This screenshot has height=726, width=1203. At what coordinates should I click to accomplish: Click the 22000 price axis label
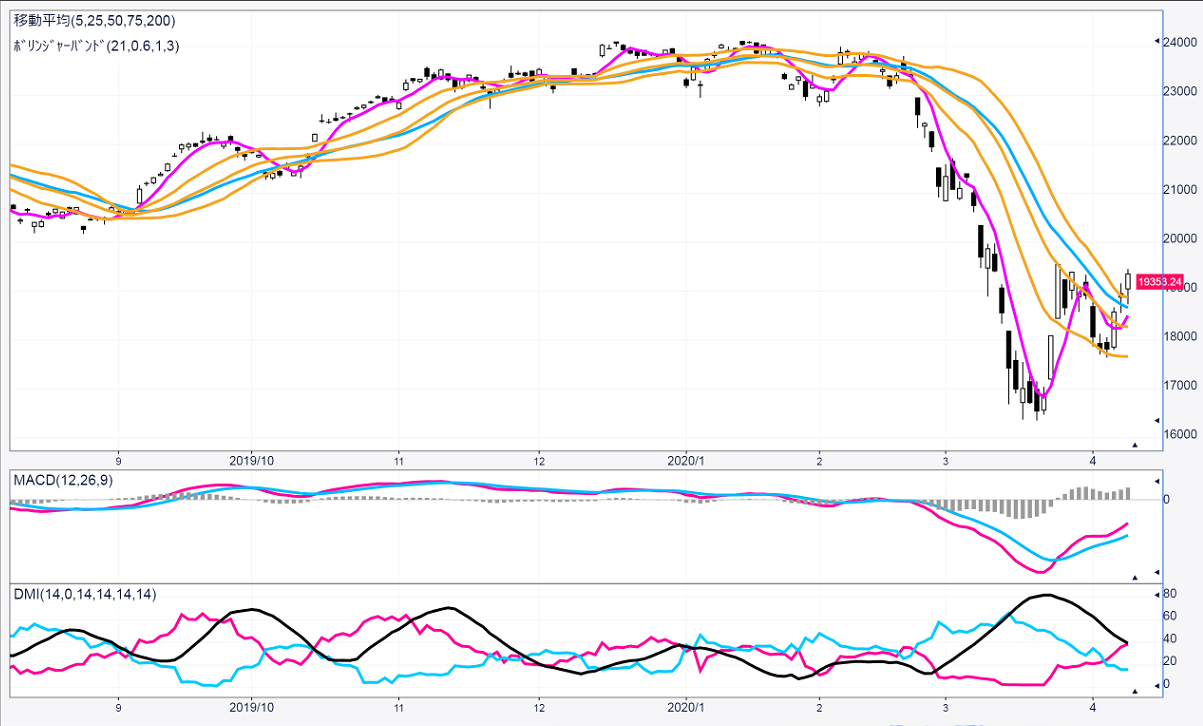point(1182,140)
